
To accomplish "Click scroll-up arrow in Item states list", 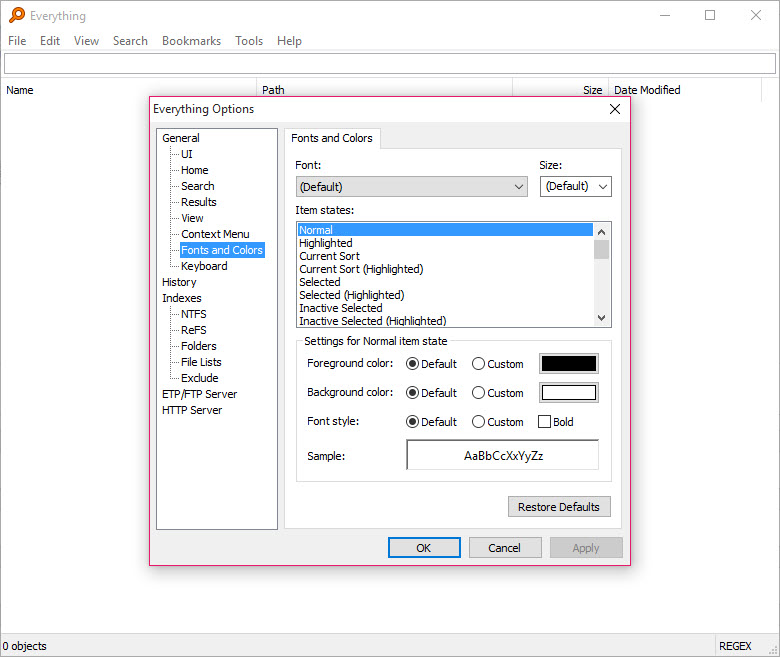I will [x=601, y=232].
